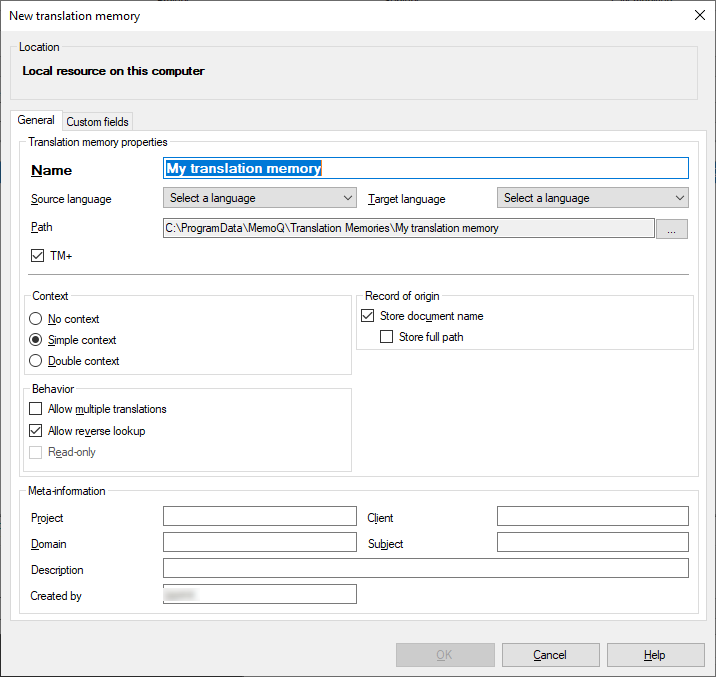The height and width of the screenshot is (677, 716).
Task: Choose Double context option
Action: (x=37, y=361)
